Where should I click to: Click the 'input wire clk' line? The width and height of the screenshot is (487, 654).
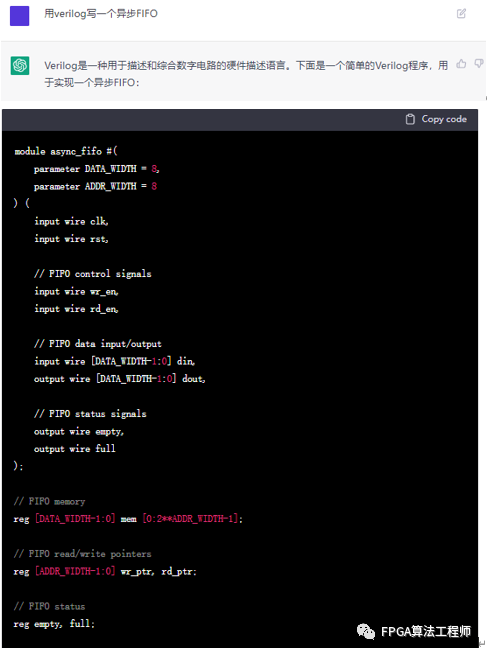click(71, 221)
